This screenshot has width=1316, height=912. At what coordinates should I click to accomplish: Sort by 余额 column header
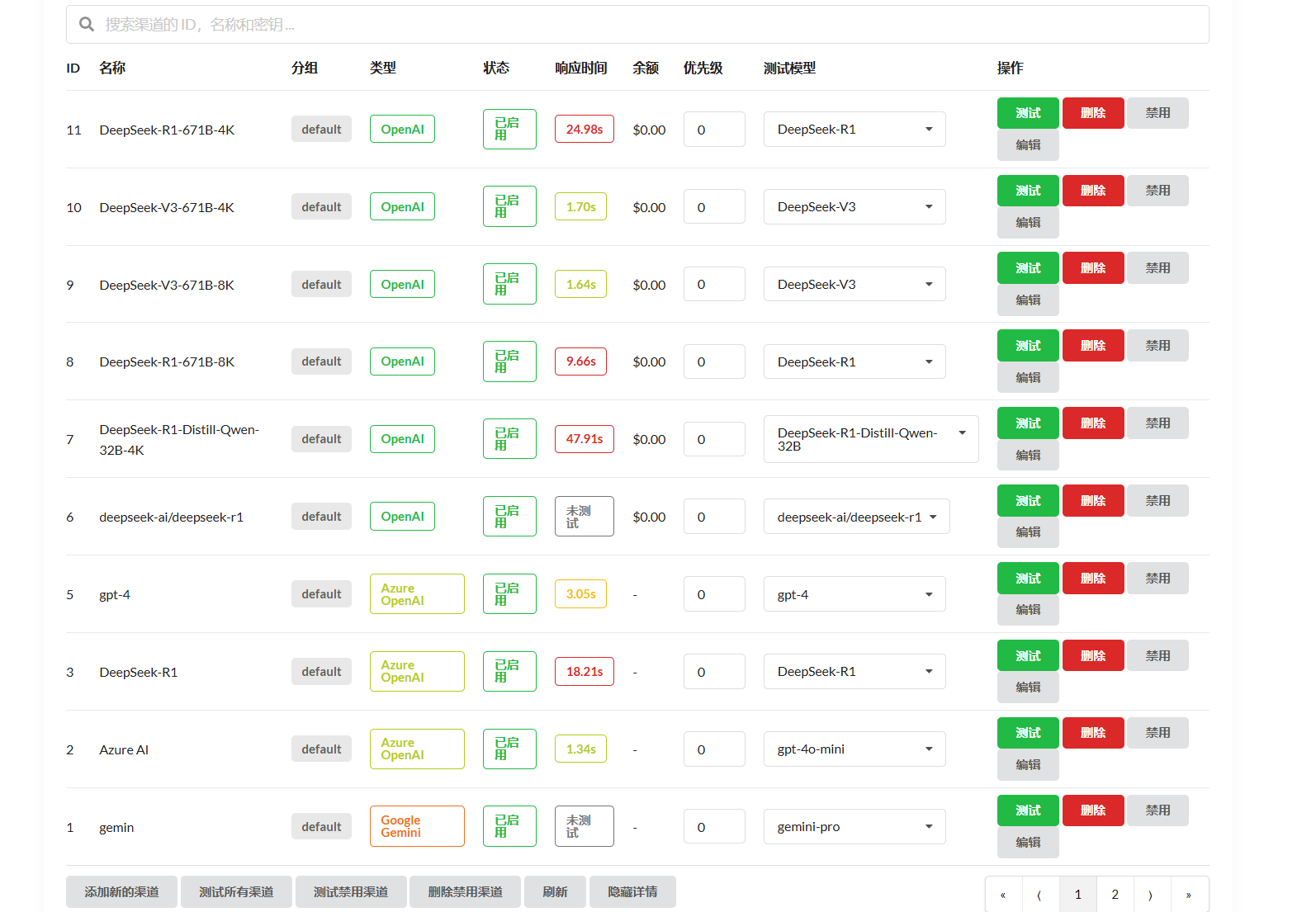pos(646,69)
